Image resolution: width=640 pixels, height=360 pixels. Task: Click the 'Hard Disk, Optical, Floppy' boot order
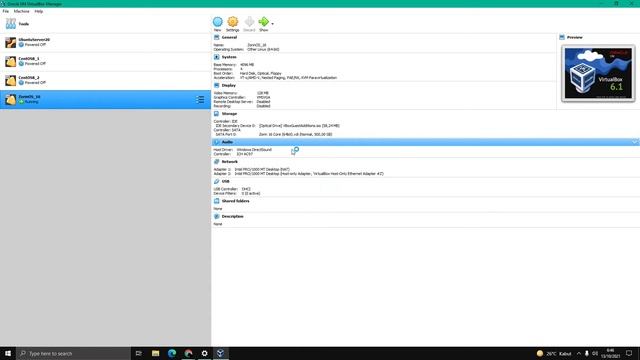pyautogui.click(x=261, y=73)
